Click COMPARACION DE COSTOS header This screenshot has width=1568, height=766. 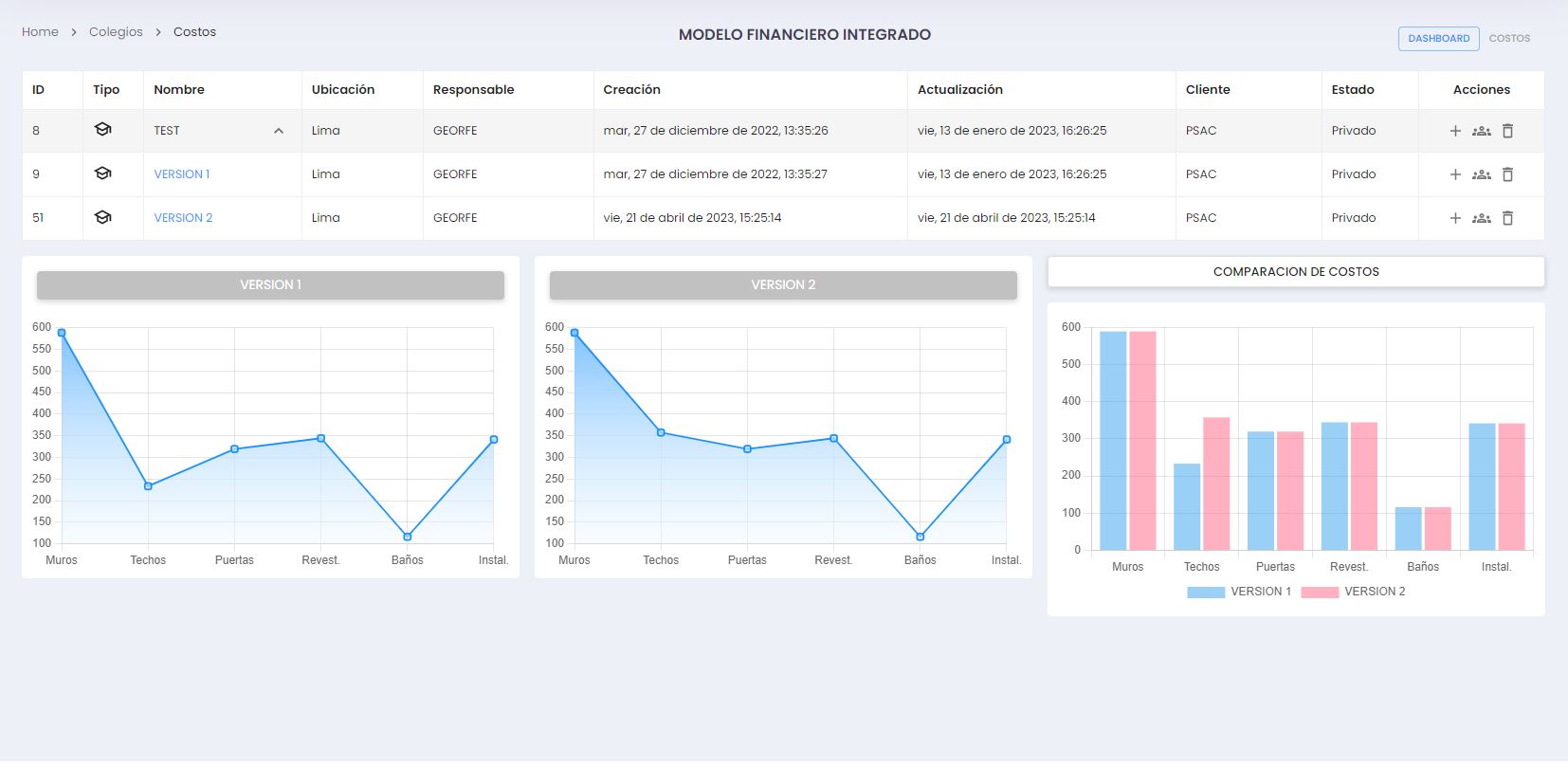click(x=1296, y=272)
